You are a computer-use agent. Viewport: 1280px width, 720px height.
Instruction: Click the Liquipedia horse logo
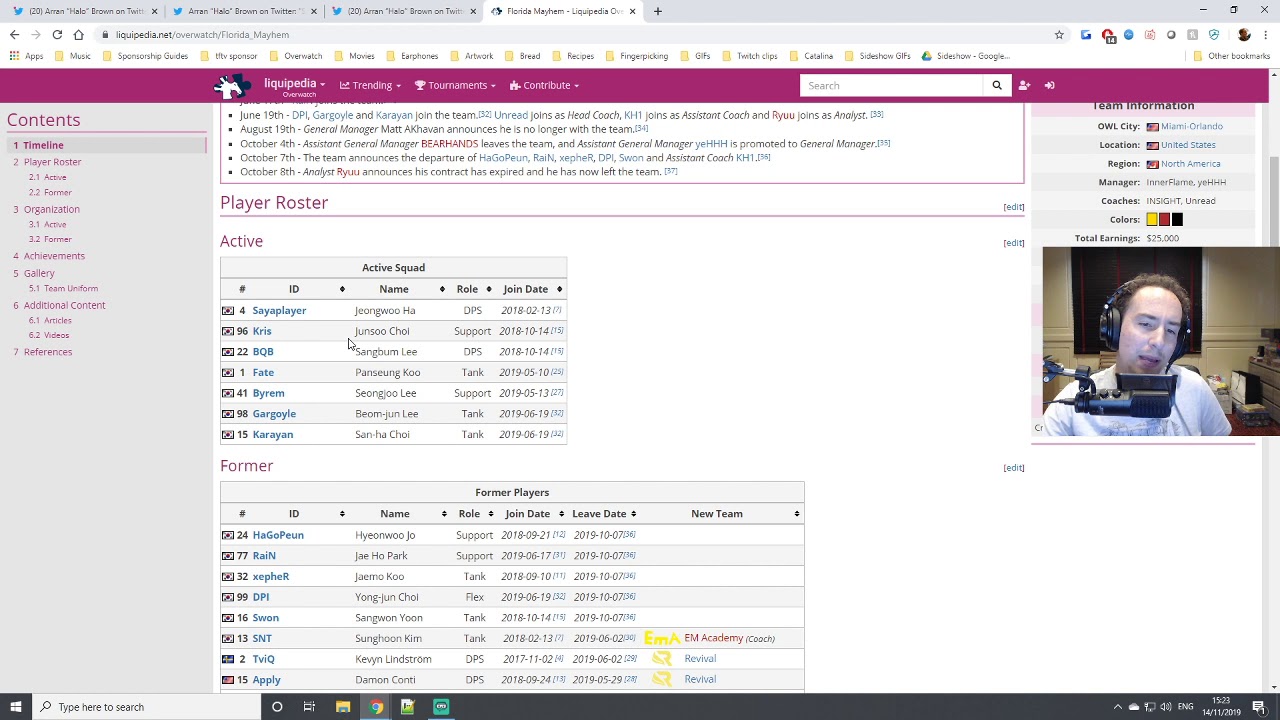pos(232,87)
